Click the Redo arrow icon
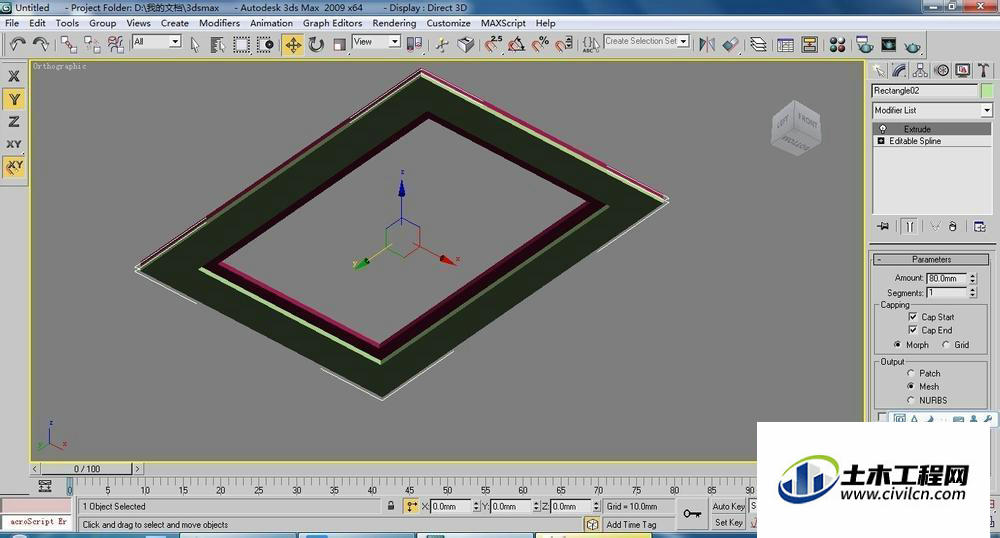Viewport: 1000px width, 538px height. point(41,44)
